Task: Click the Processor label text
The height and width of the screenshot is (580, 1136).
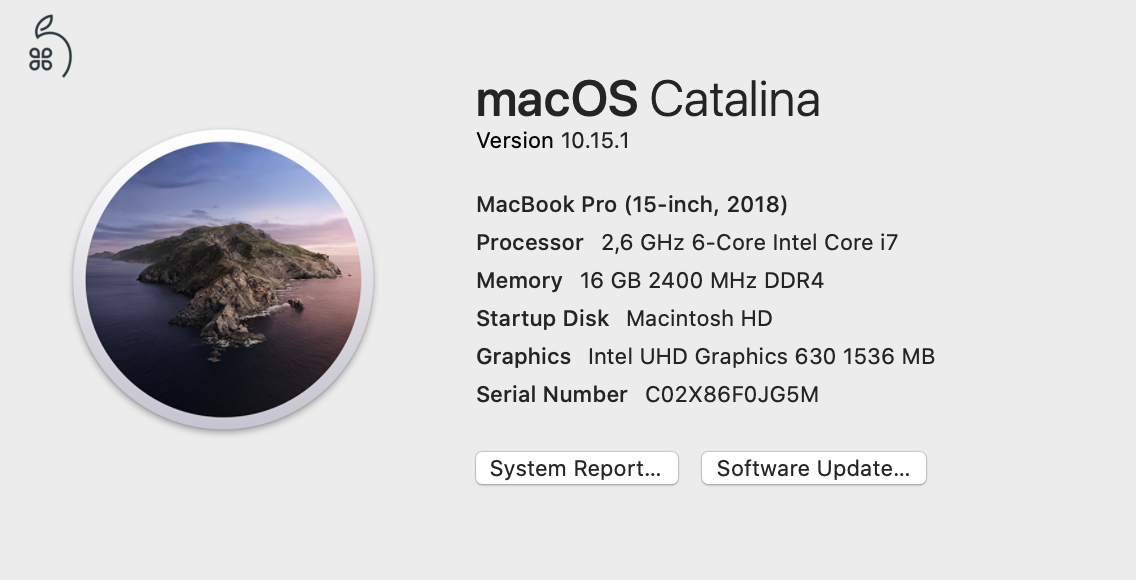Action: [x=530, y=242]
